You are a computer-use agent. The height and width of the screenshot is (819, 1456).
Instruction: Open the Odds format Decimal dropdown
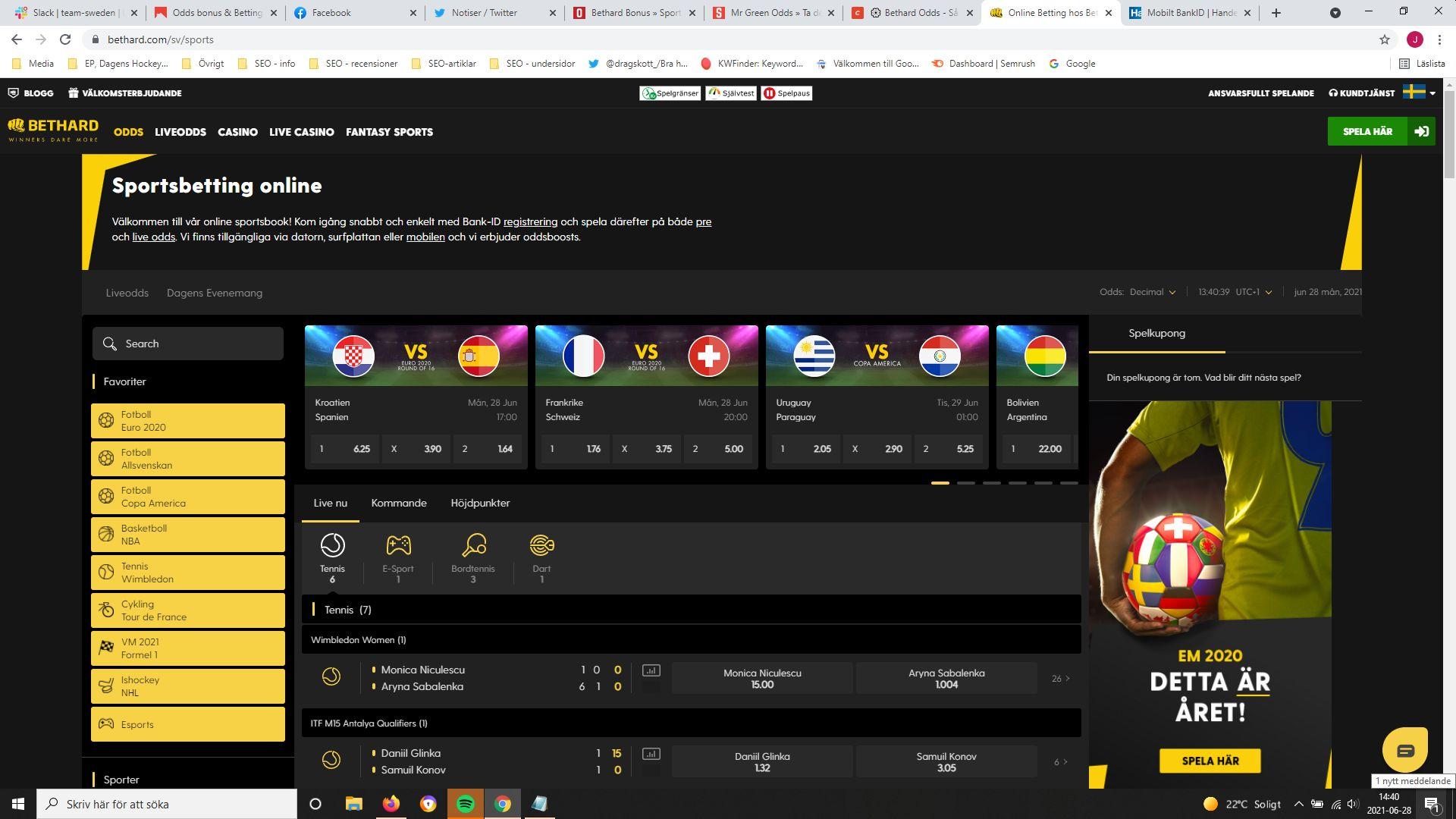click(1152, 292)
